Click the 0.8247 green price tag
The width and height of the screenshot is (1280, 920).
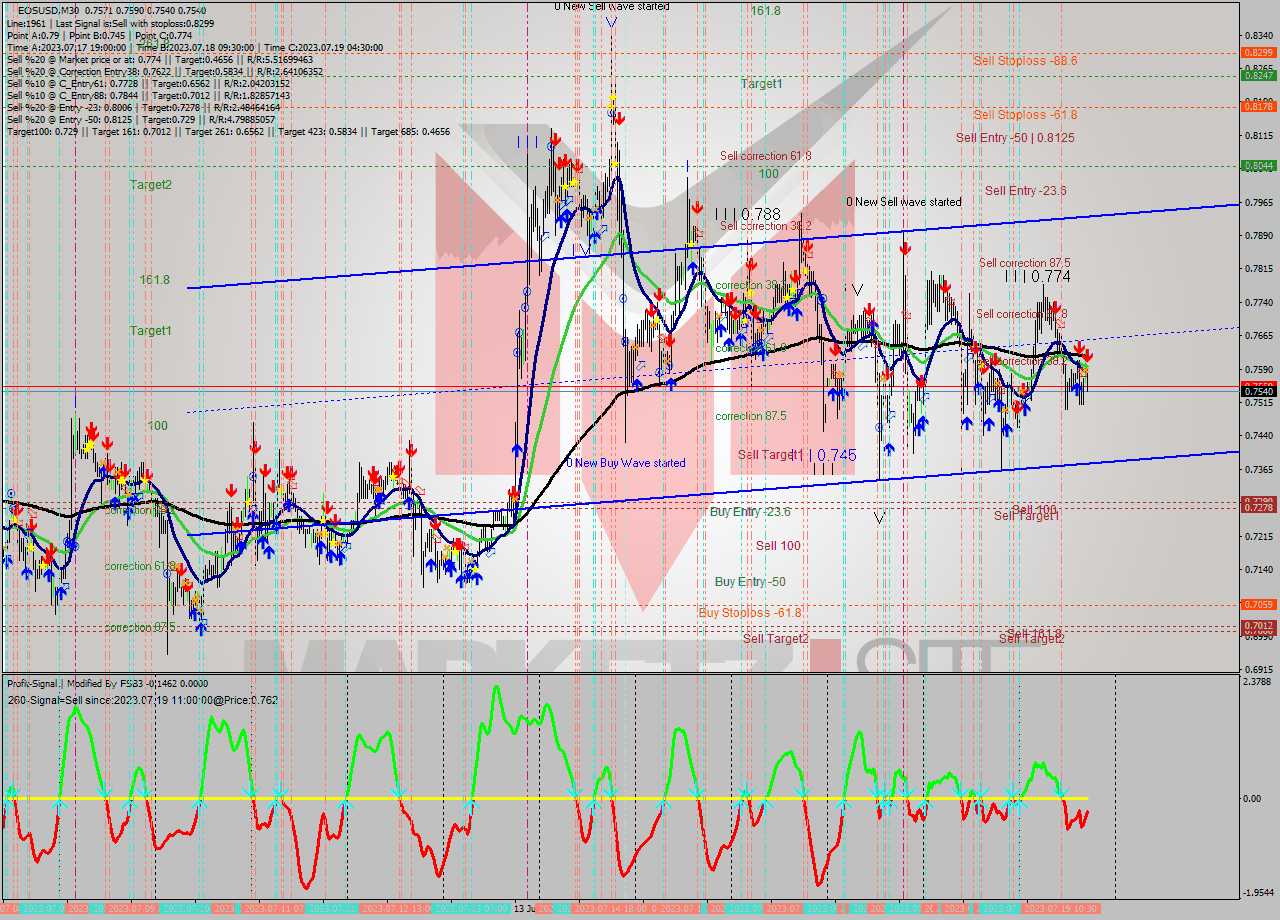click(x=1257, y=75)
